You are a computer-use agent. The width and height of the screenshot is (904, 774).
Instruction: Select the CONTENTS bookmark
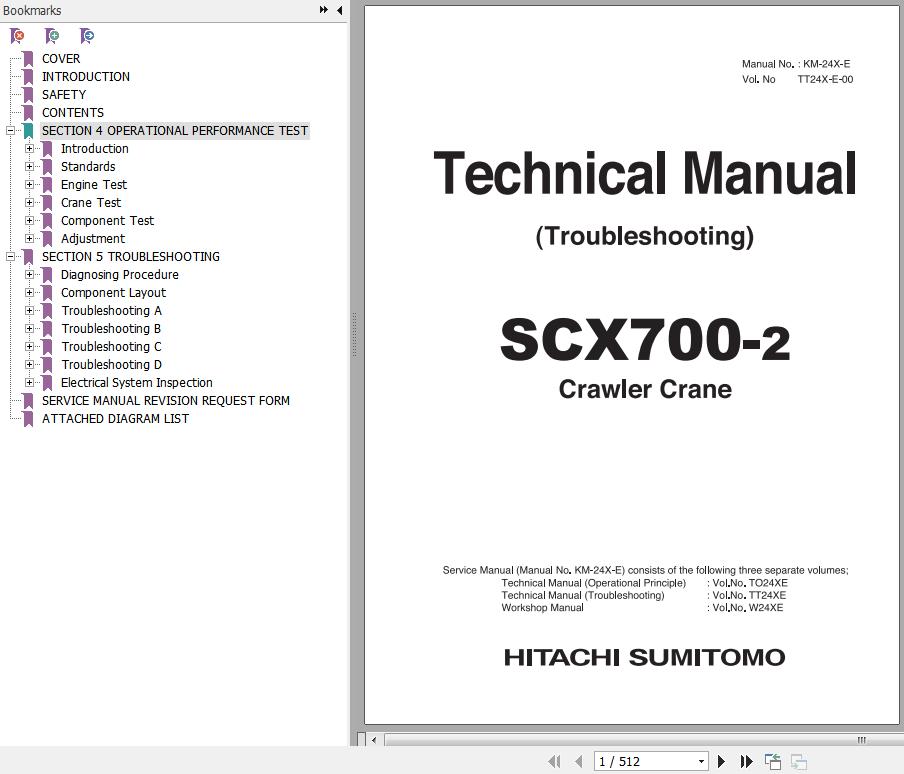(x=73, y=113)
